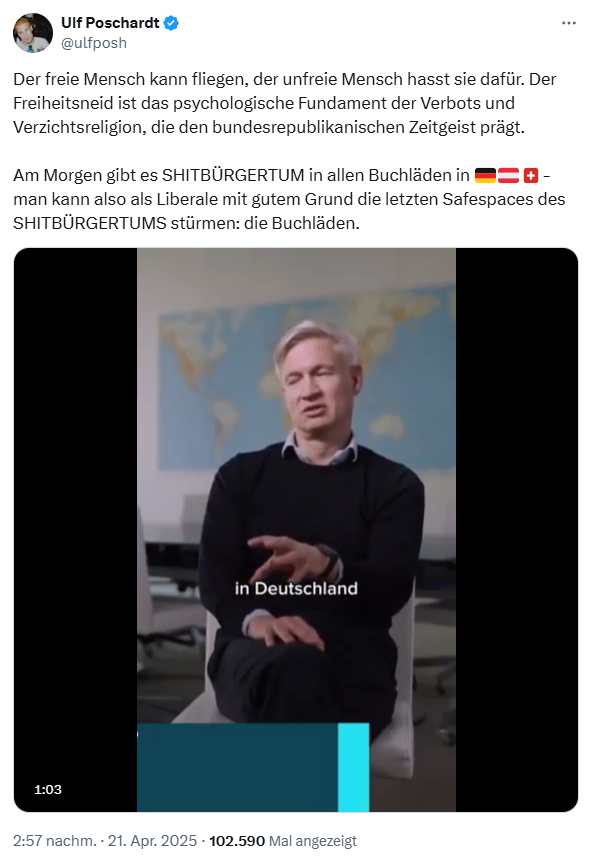This screenshot has width=595, height=862.
Task: Click the left black video letterbox area
Action: point(75,529)
